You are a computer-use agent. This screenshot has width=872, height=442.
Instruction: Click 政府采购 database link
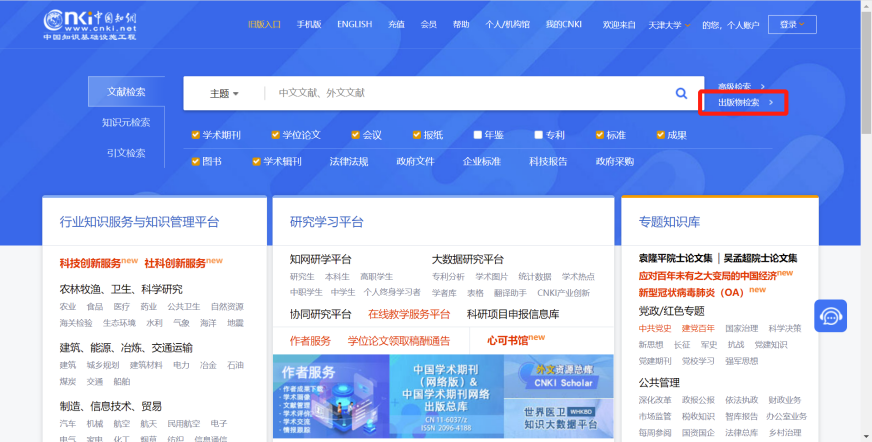click(x=615, y=161)
